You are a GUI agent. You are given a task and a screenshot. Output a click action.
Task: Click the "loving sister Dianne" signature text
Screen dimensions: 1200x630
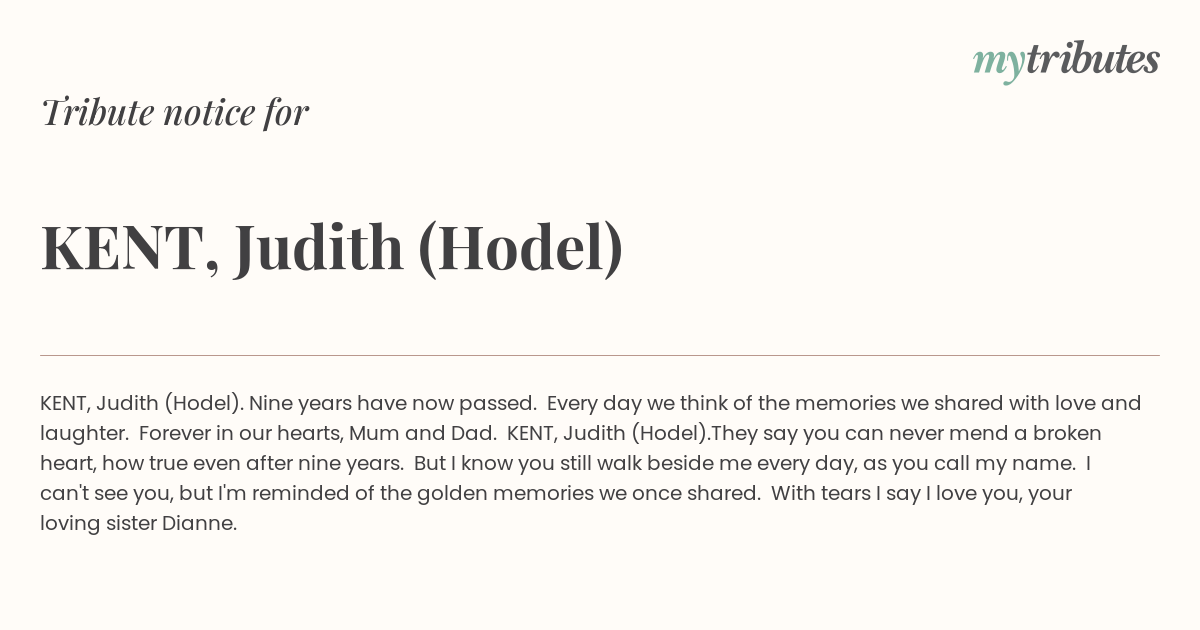(138, 524)
